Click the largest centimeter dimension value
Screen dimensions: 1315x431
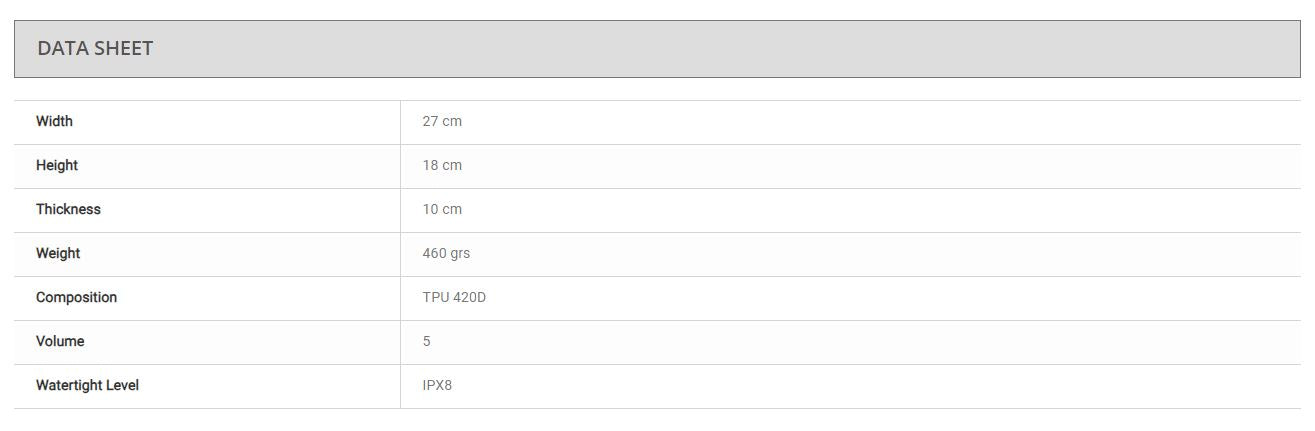(442, 121)
